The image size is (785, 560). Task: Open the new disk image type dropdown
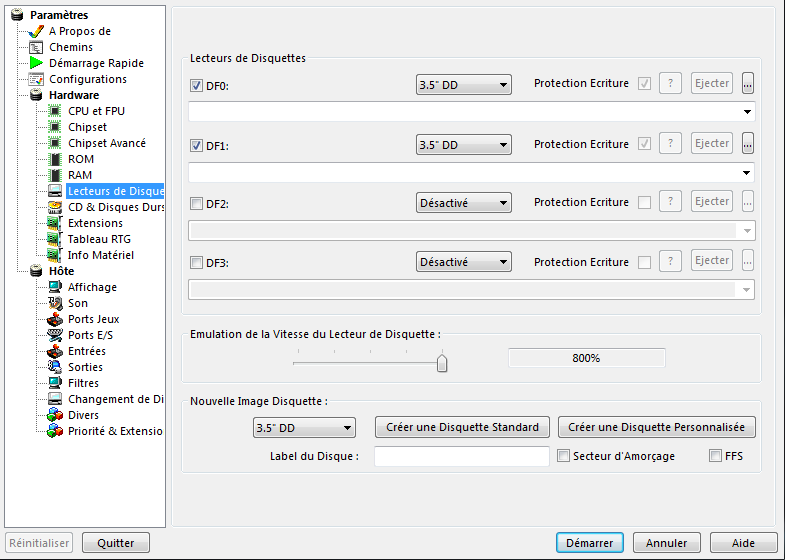[x=304, y=428]
